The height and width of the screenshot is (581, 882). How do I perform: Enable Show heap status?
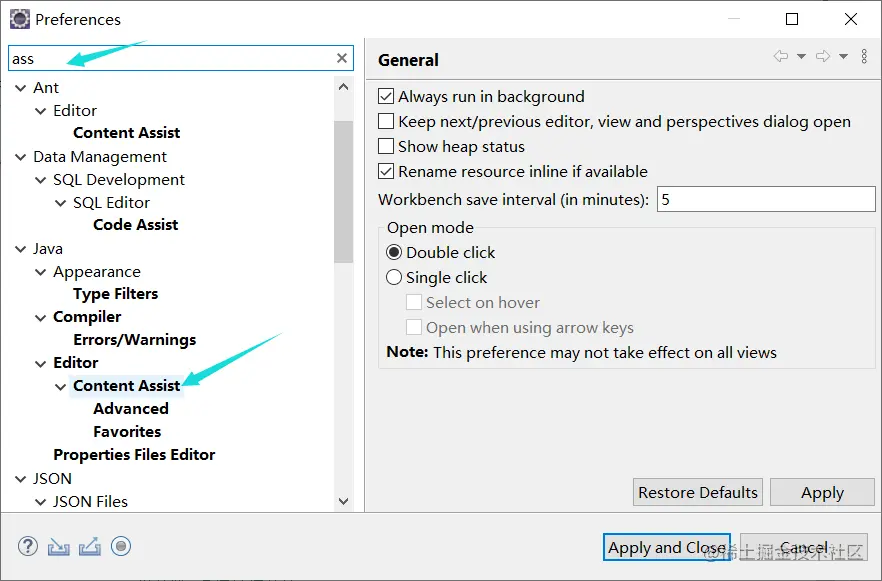tap(386, 146)
